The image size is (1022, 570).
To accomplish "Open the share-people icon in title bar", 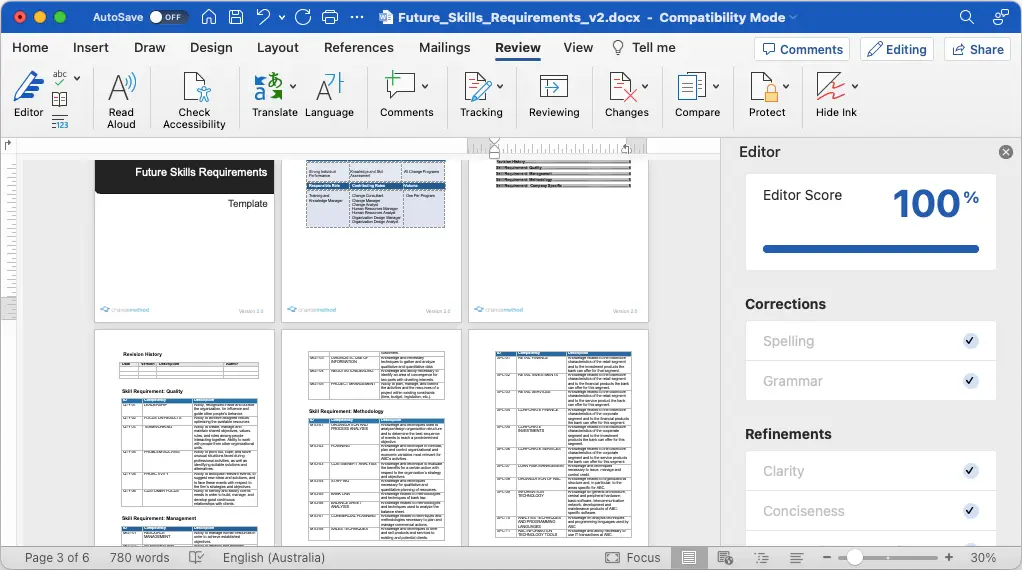I will [1000, 17].
